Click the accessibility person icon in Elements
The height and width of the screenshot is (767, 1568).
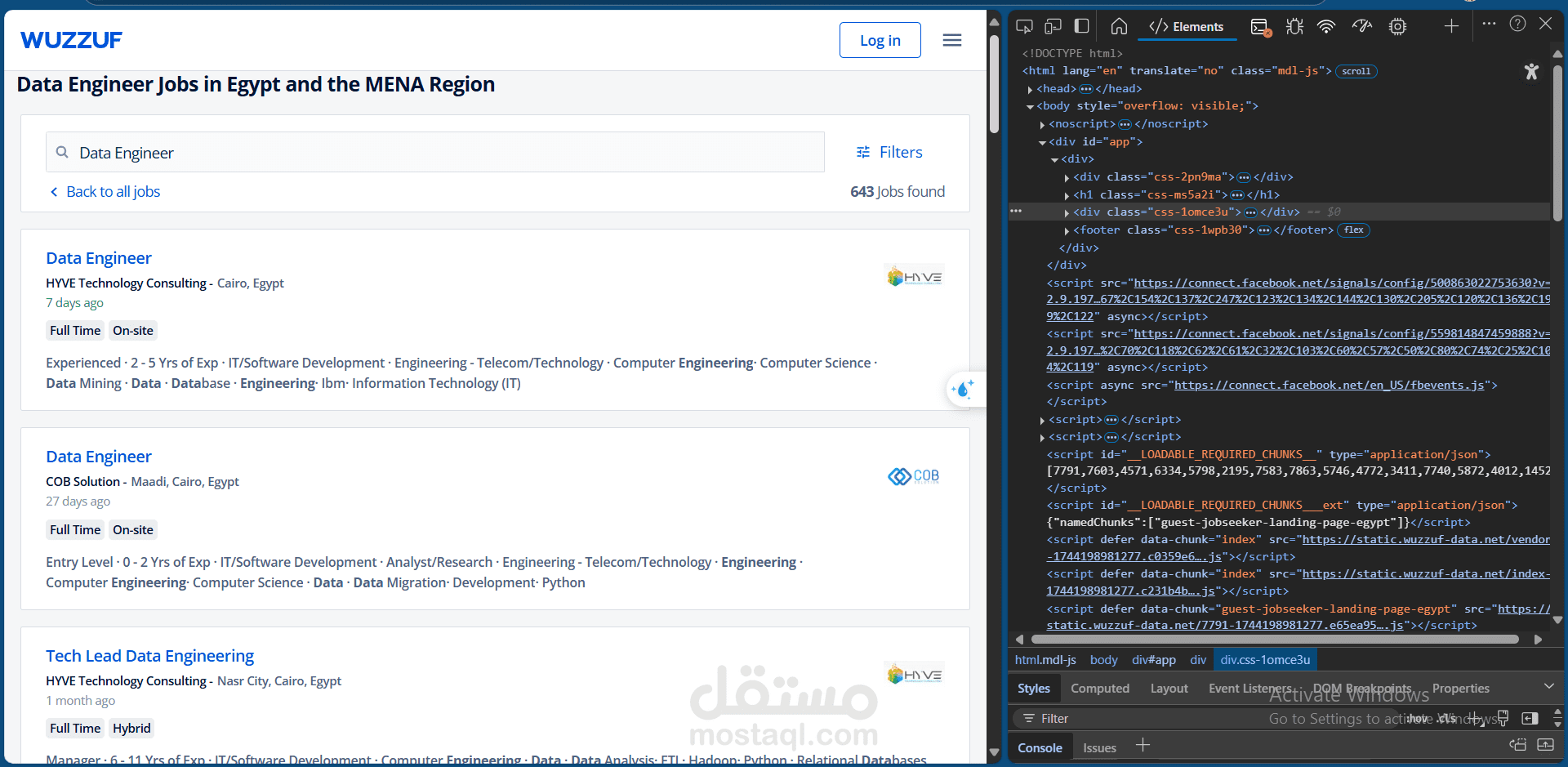pos(1531,72)
